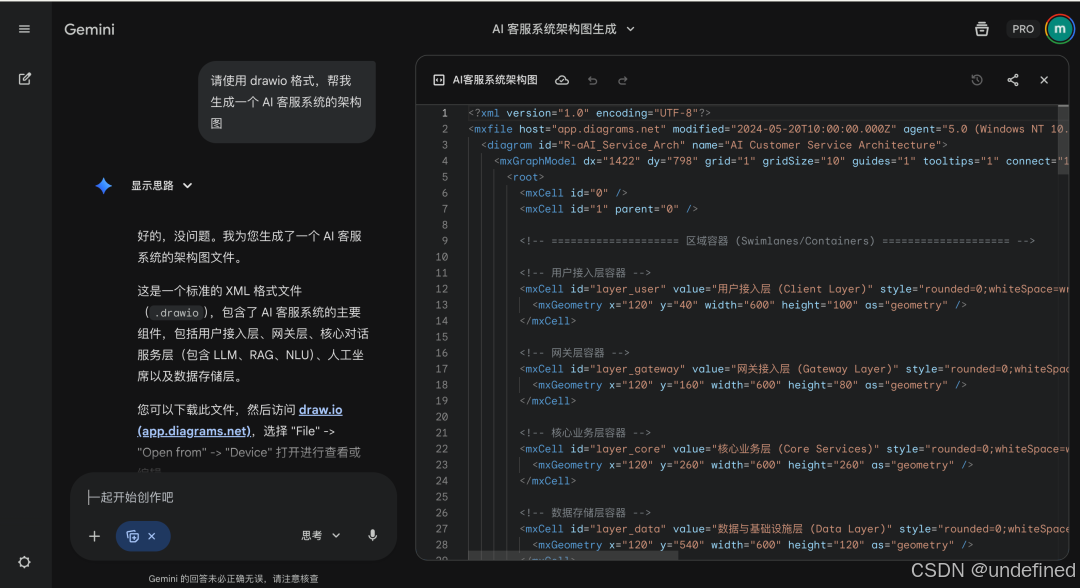Click mxCell id="1" parent line

click(x=608, y=209)
